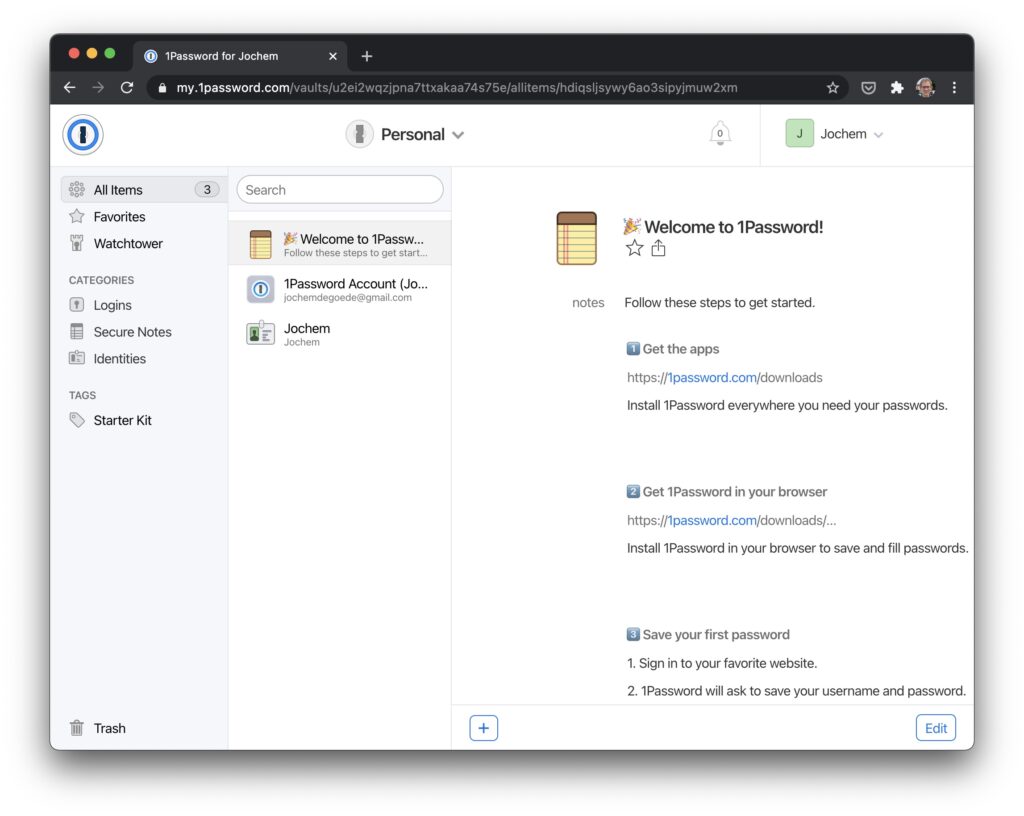Select the Jochem identity item

click(340, 334)
